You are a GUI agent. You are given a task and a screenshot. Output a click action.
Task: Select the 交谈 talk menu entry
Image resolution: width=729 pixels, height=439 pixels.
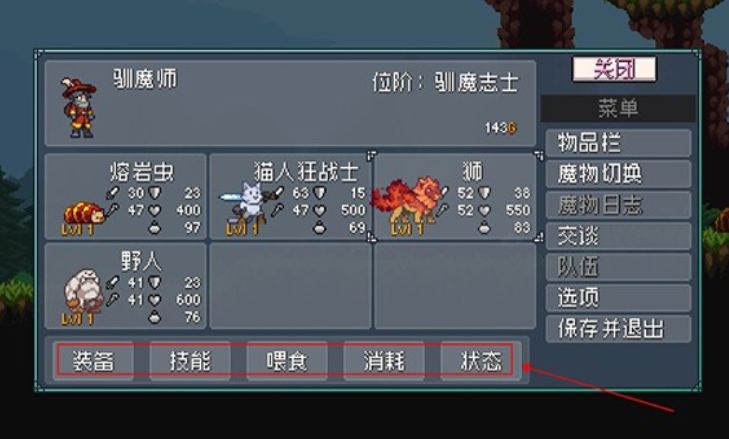click(x=618, y=236)
